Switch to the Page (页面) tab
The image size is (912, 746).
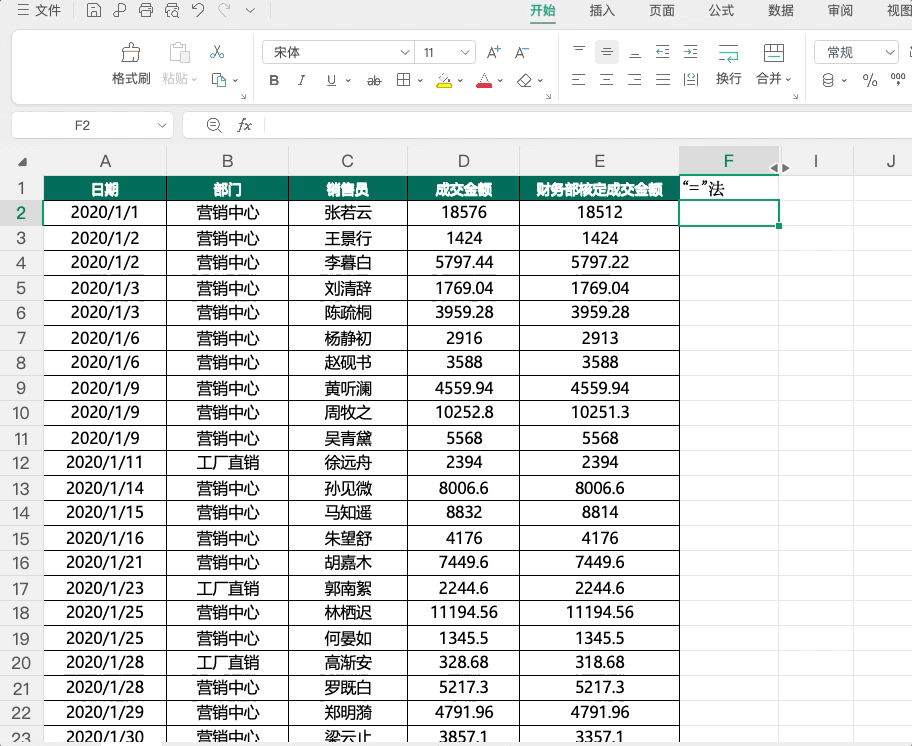pyautogui.click(x=662, y=10)
